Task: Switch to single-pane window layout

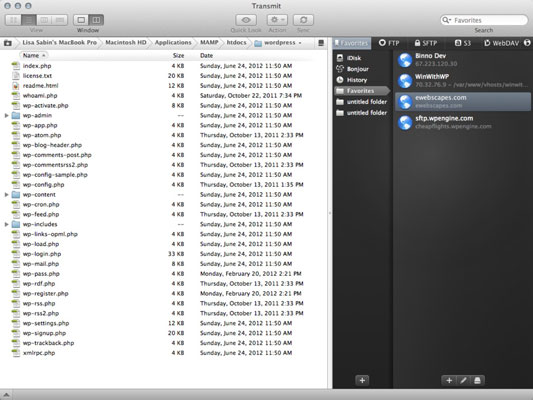Action: coord(81,20)
